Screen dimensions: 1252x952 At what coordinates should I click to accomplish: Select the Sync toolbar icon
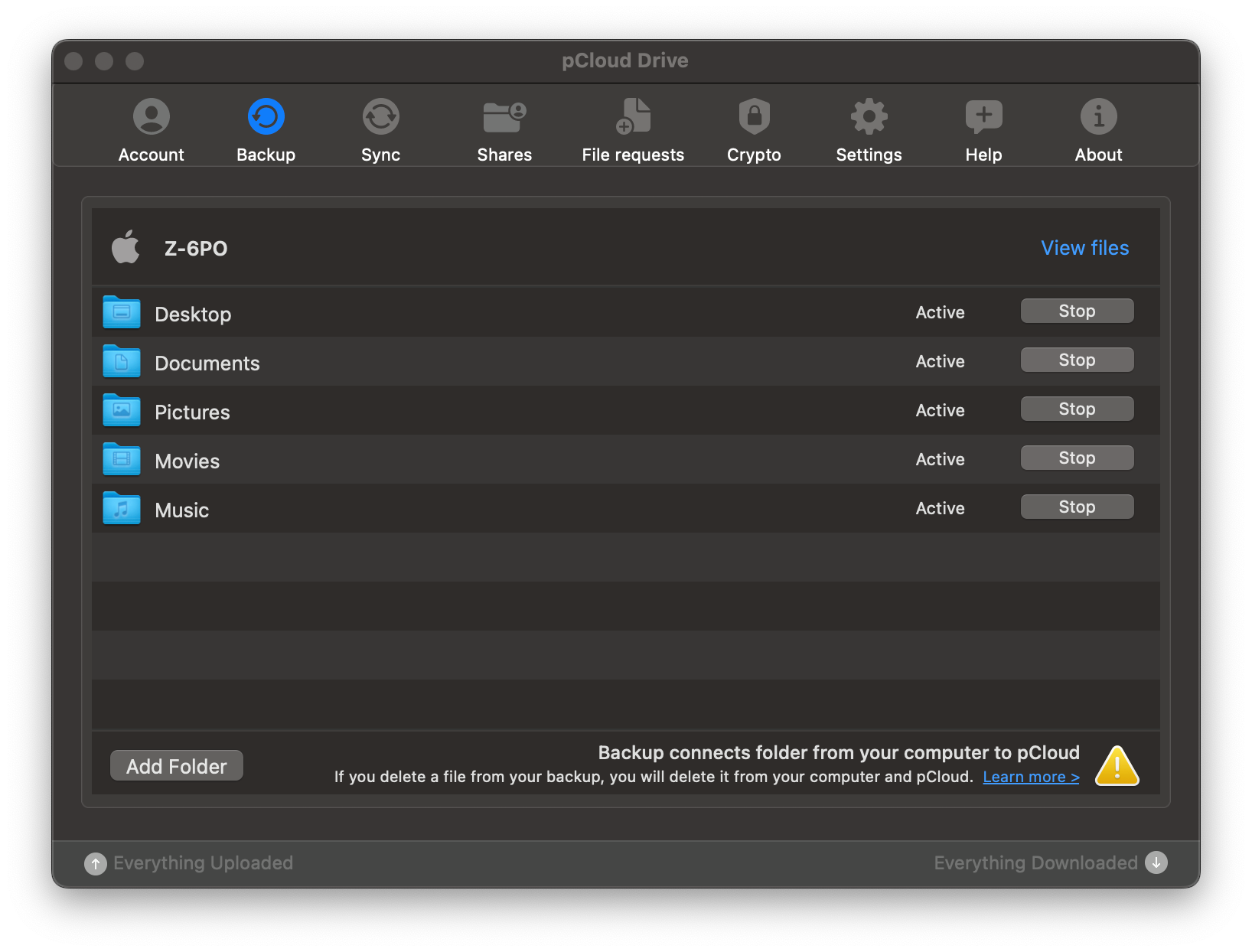[x=380, y=117]
